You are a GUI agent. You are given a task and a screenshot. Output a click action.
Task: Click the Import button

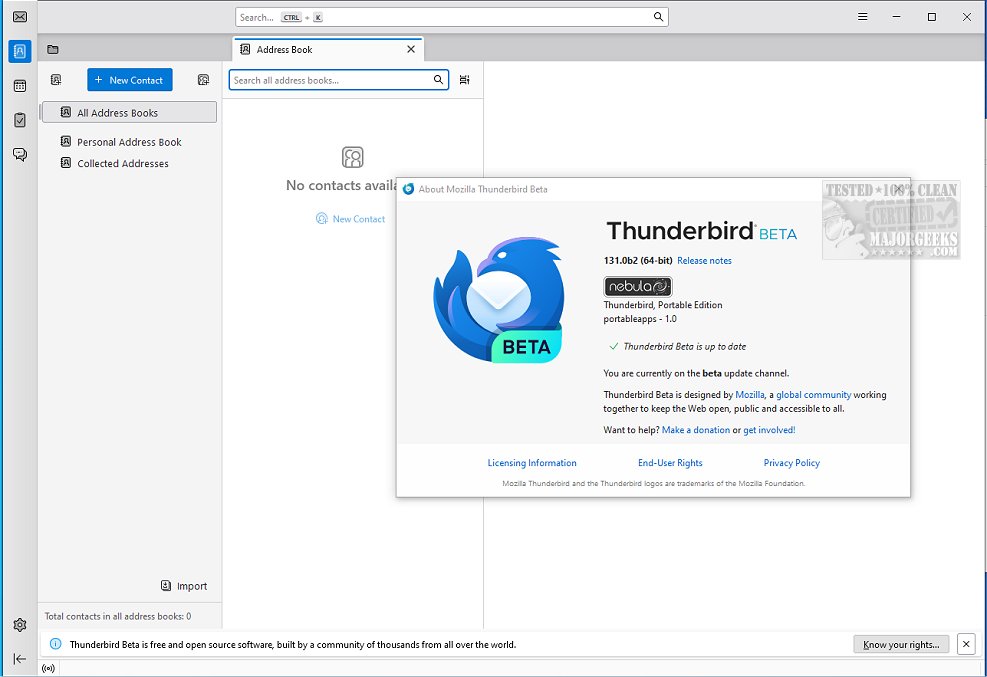[184, 586]
